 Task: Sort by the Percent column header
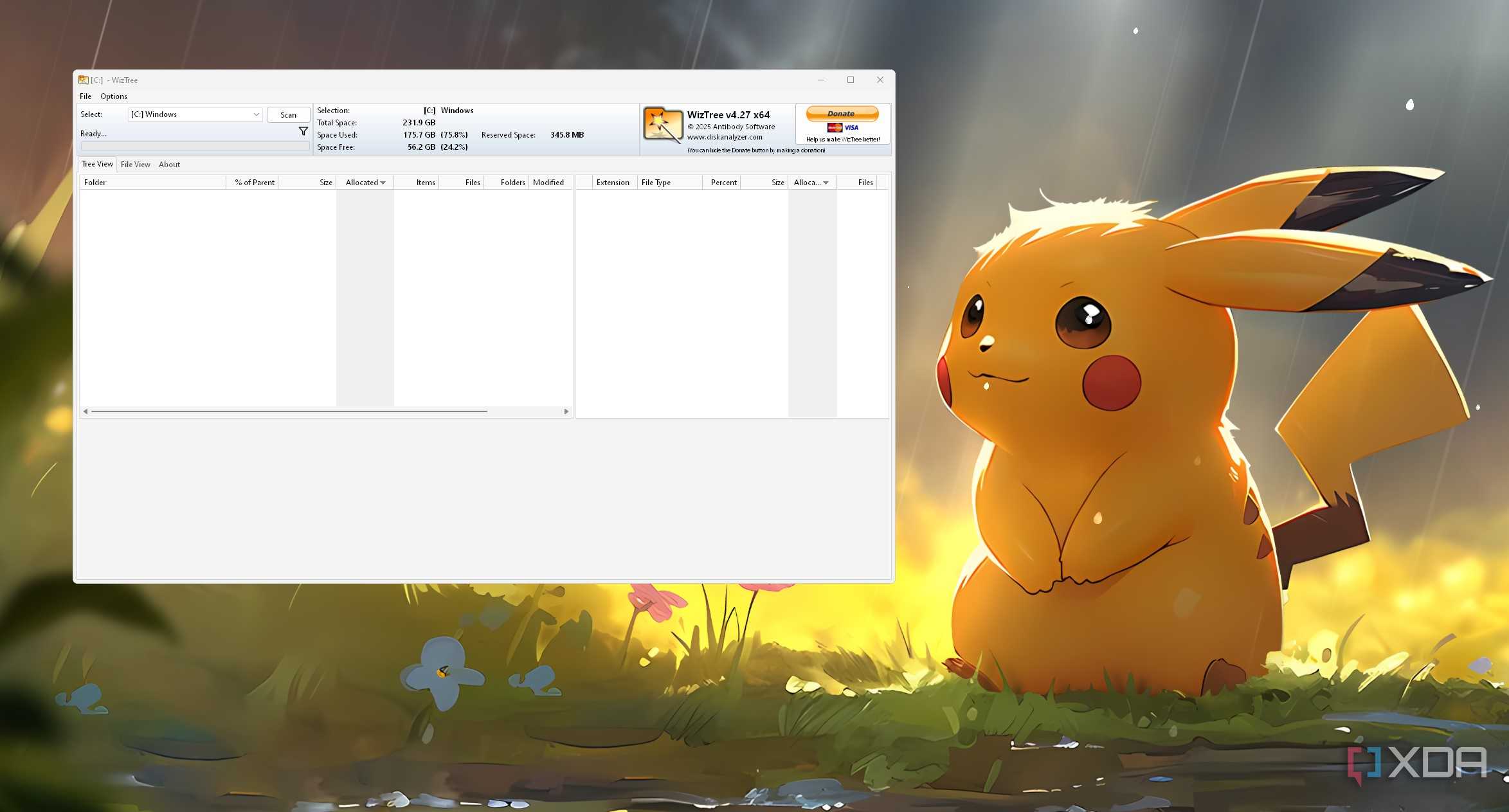pos(721,183)
